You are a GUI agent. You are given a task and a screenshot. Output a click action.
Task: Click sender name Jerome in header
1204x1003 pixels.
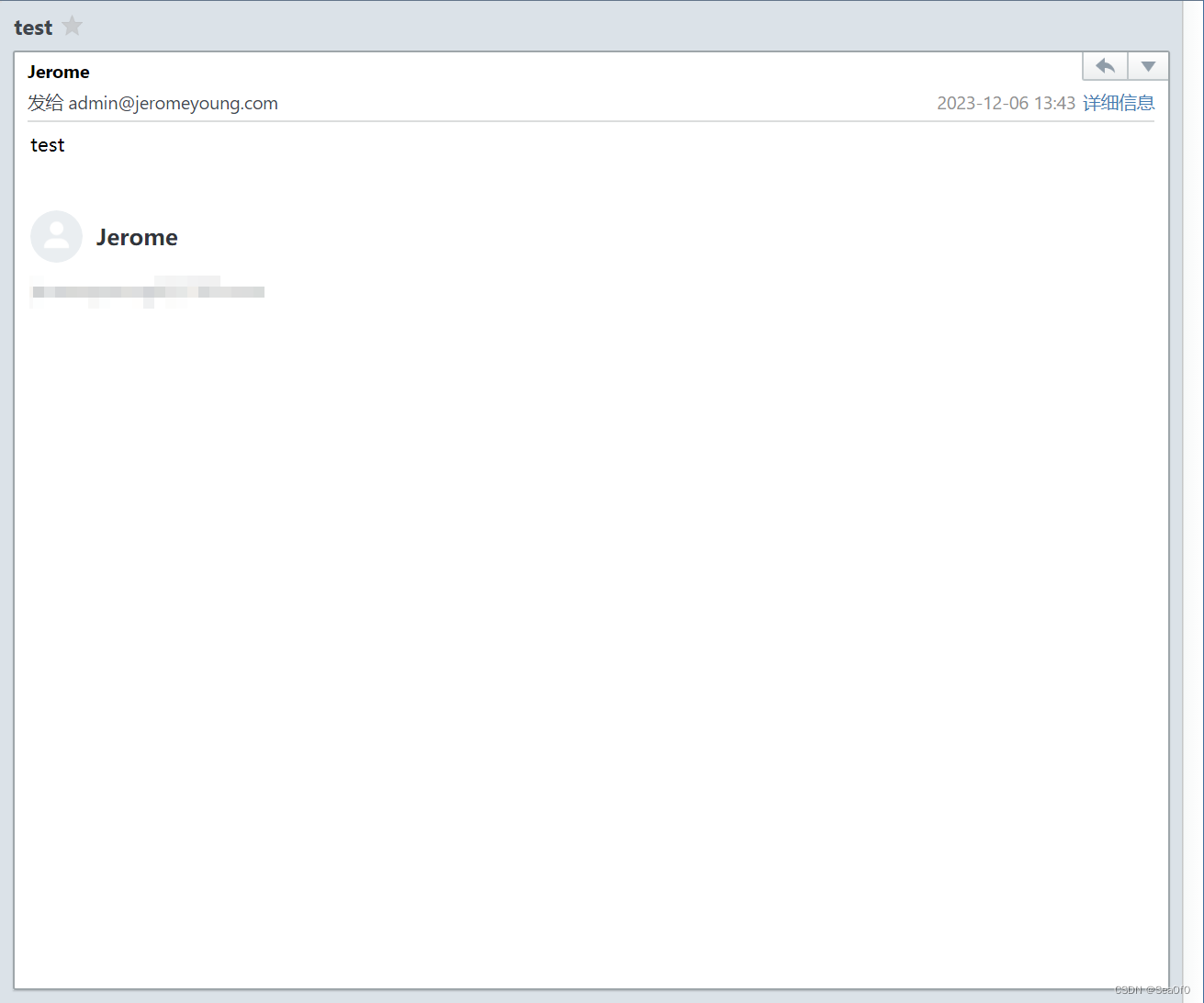pyautogui.click(x=59, y=72)
